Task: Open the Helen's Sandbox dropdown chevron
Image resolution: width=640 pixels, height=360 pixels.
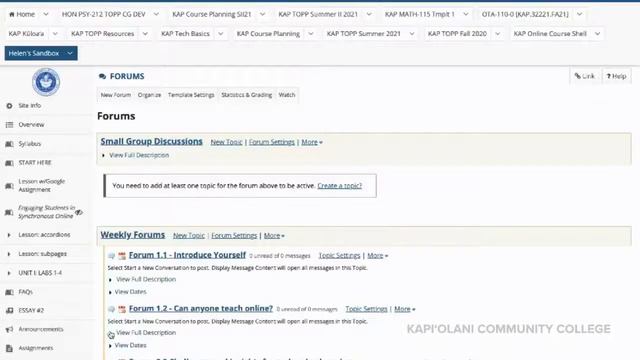Action: click(70, 53)
